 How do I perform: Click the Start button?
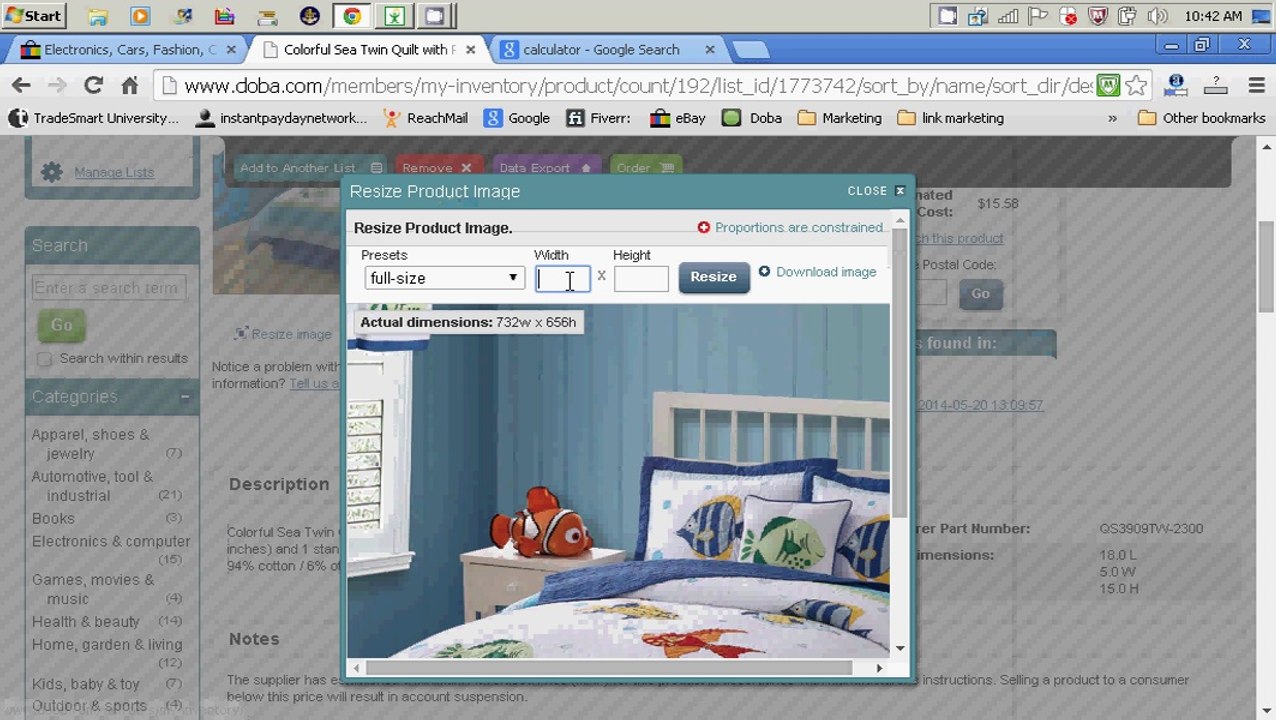pyautogui.click(x=33, y=16)
